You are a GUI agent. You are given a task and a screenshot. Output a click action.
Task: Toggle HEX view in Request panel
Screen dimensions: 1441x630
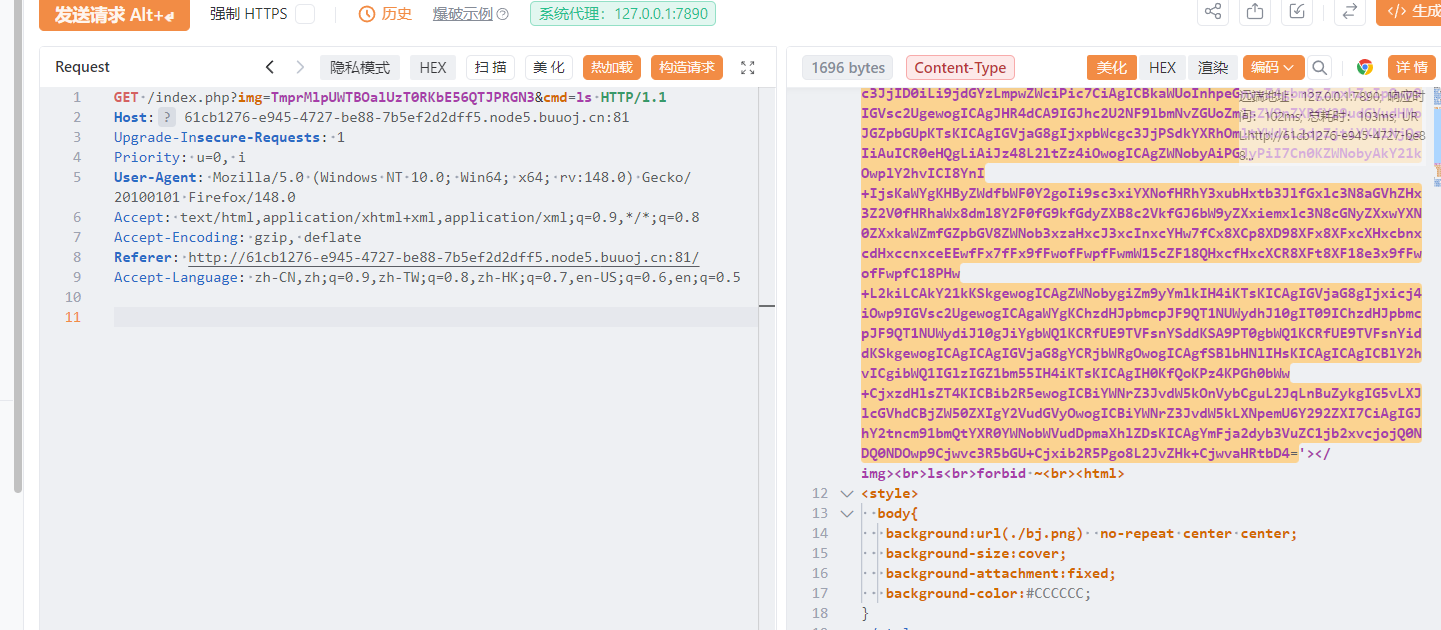pos(433,68)
